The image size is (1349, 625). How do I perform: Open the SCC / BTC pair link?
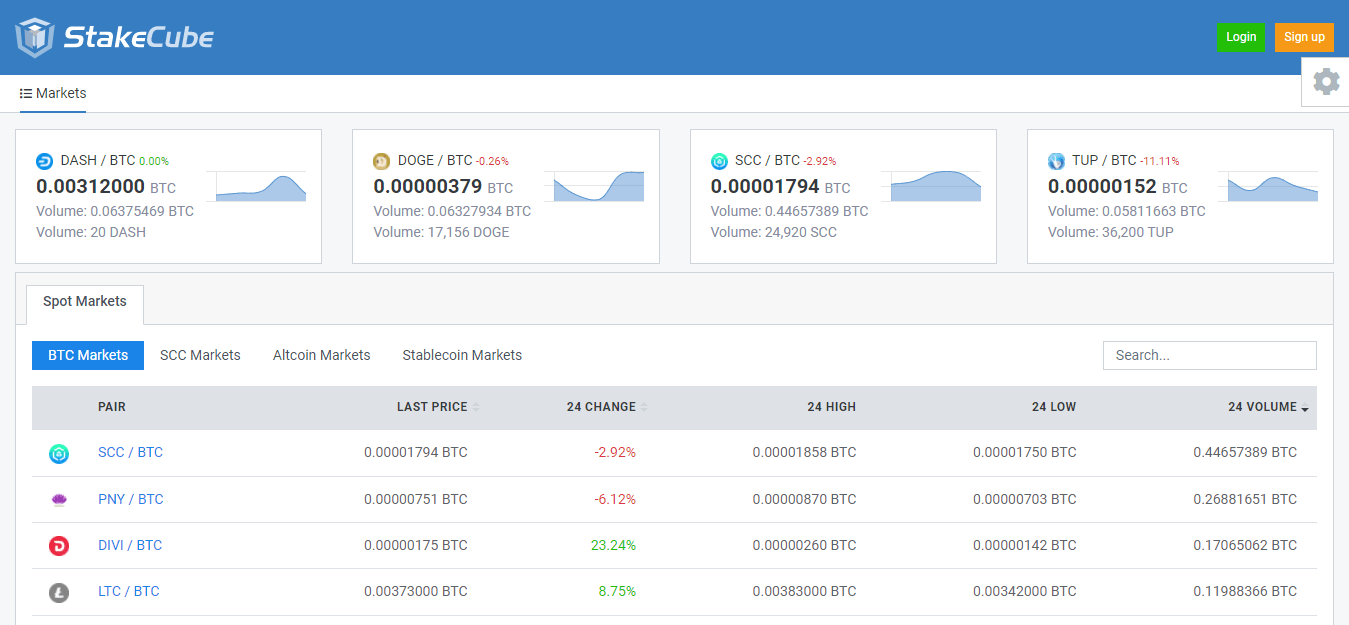coord(130,452)
